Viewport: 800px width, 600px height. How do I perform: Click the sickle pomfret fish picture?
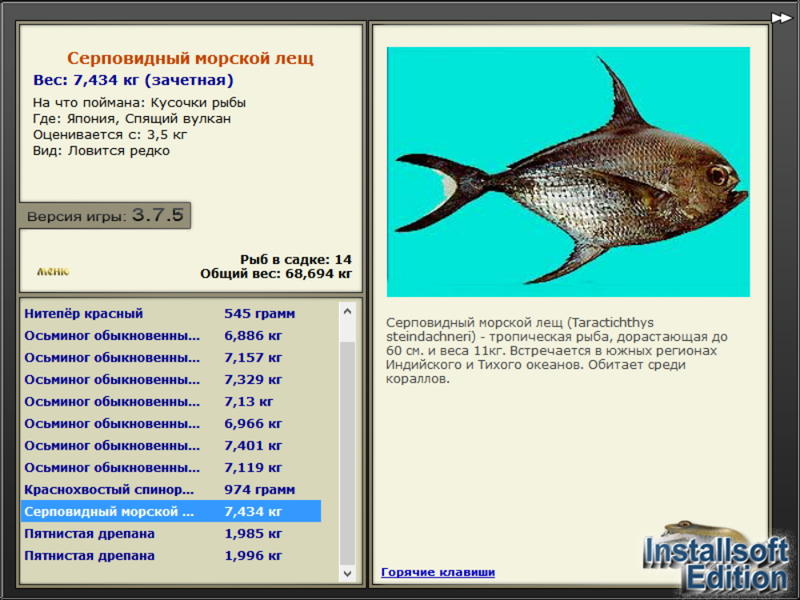click(x=568, y=171)
